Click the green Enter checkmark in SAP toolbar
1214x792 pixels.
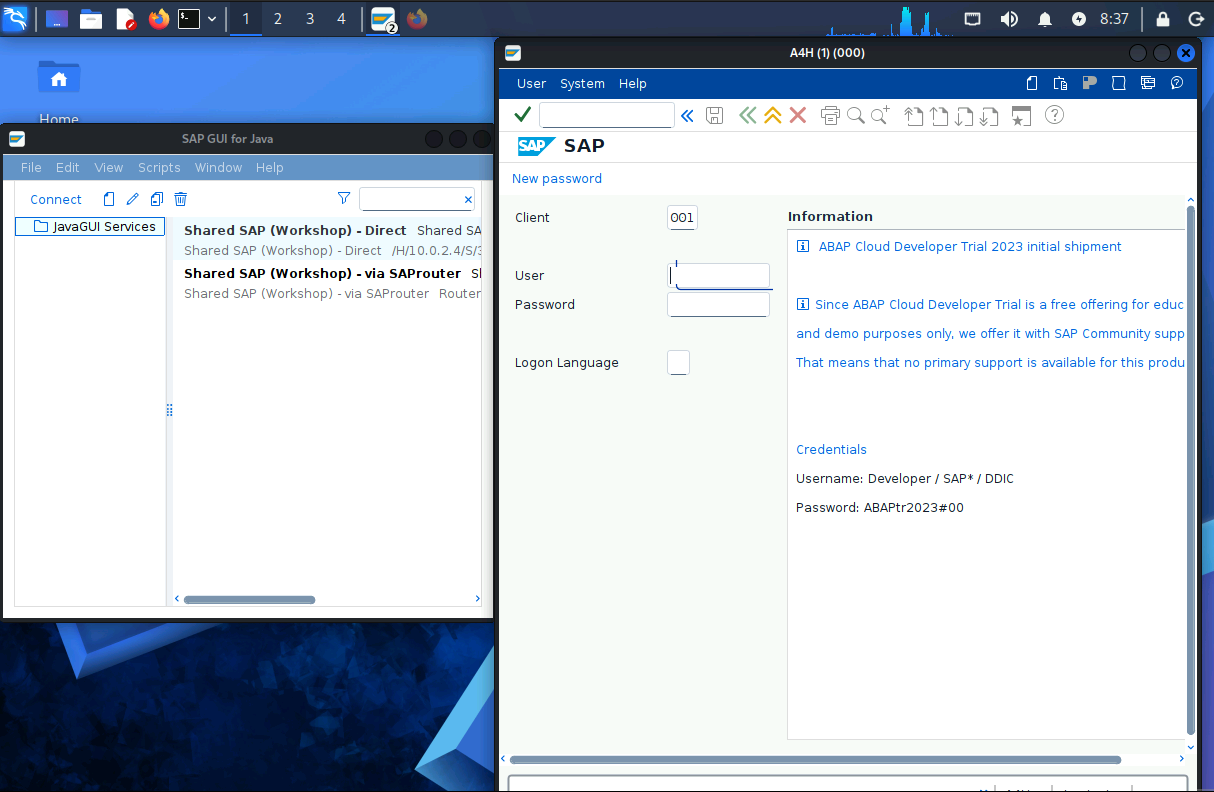click(x=522, y=115)
